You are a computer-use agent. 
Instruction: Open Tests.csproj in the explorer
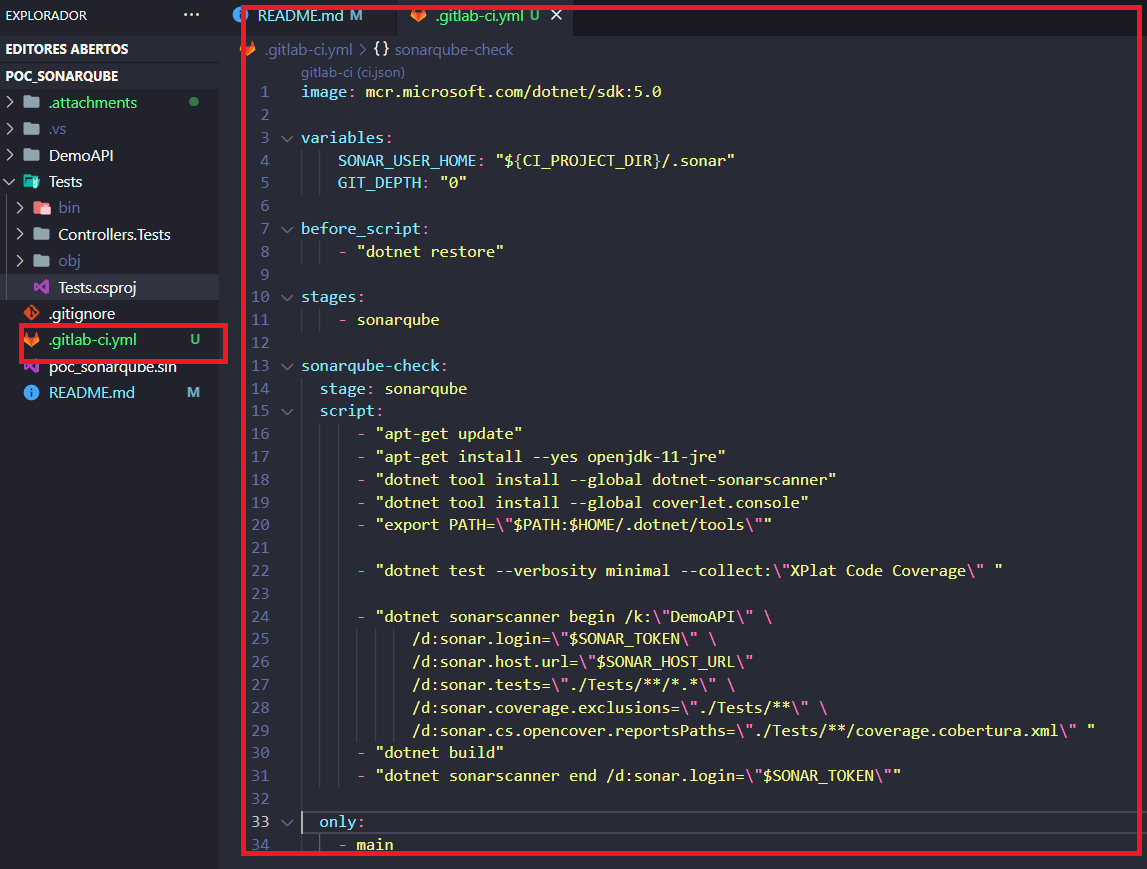[x=110, y=287]
